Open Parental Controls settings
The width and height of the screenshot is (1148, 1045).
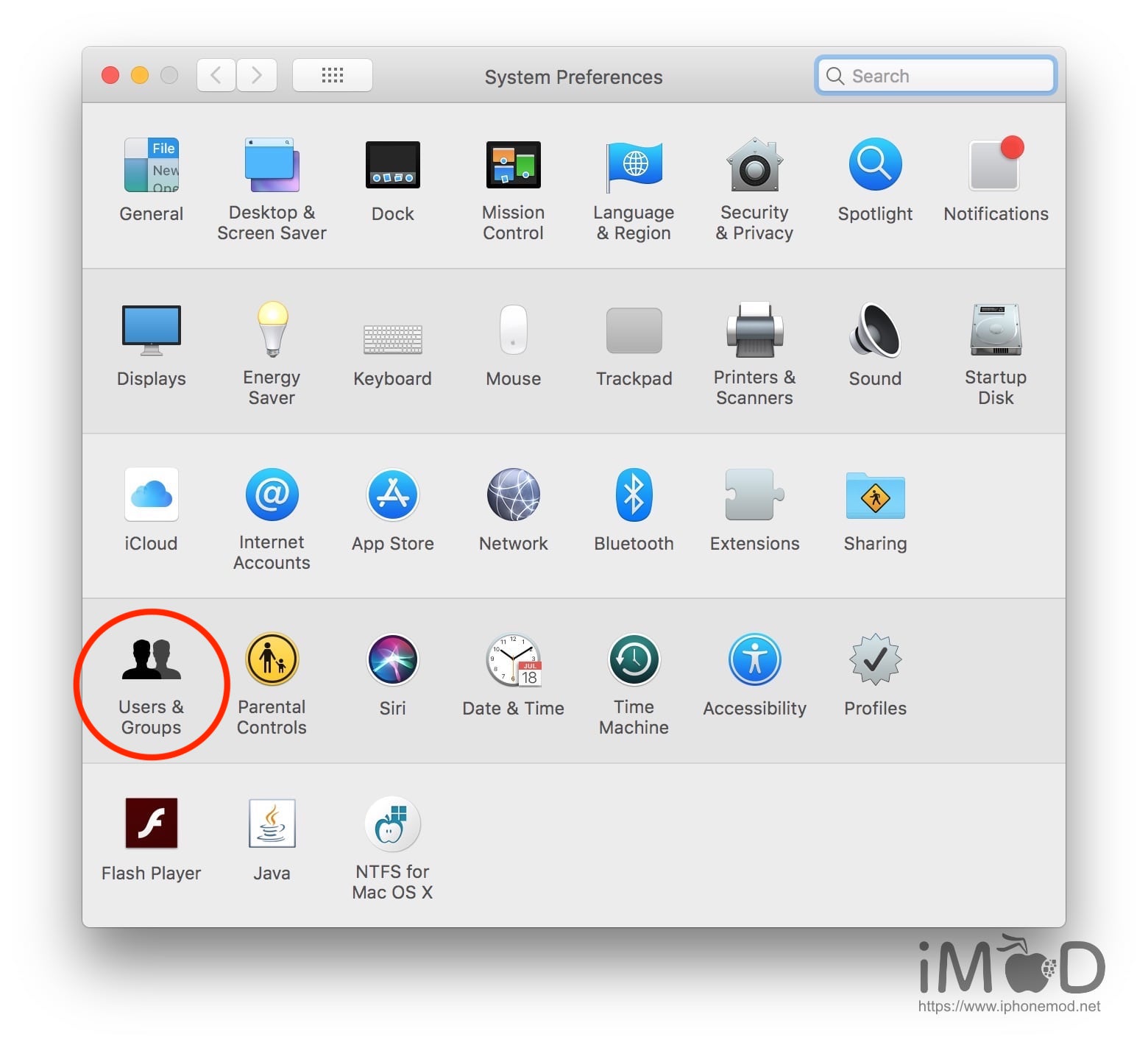tap(272, 660)
